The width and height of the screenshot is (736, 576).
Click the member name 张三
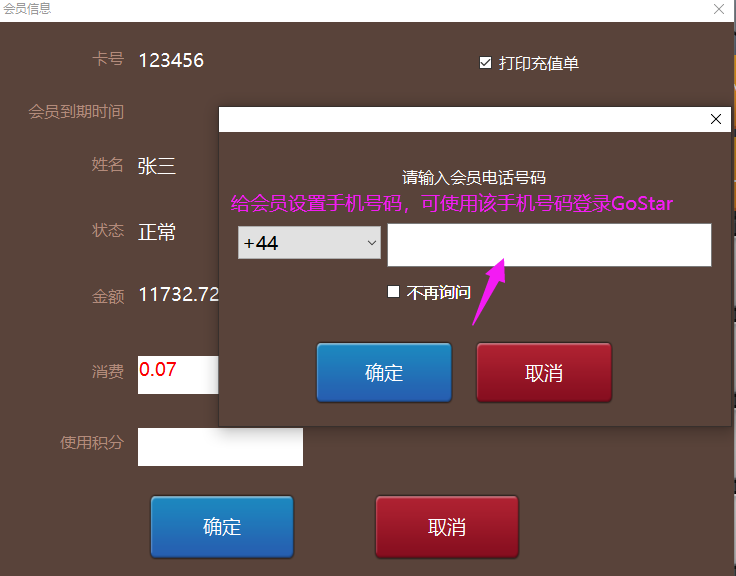157,166
